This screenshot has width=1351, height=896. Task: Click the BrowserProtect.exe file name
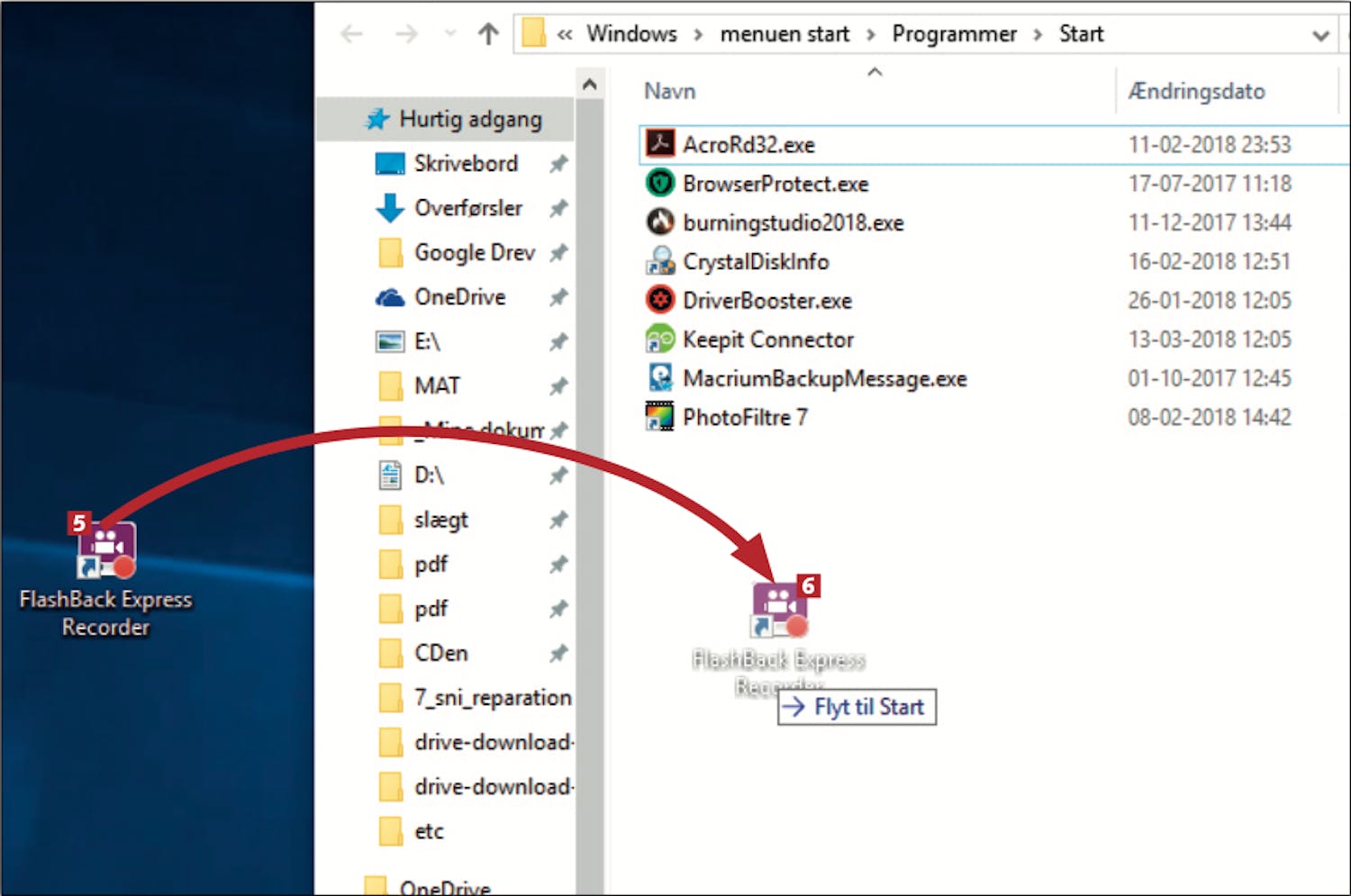click(775, 184)
